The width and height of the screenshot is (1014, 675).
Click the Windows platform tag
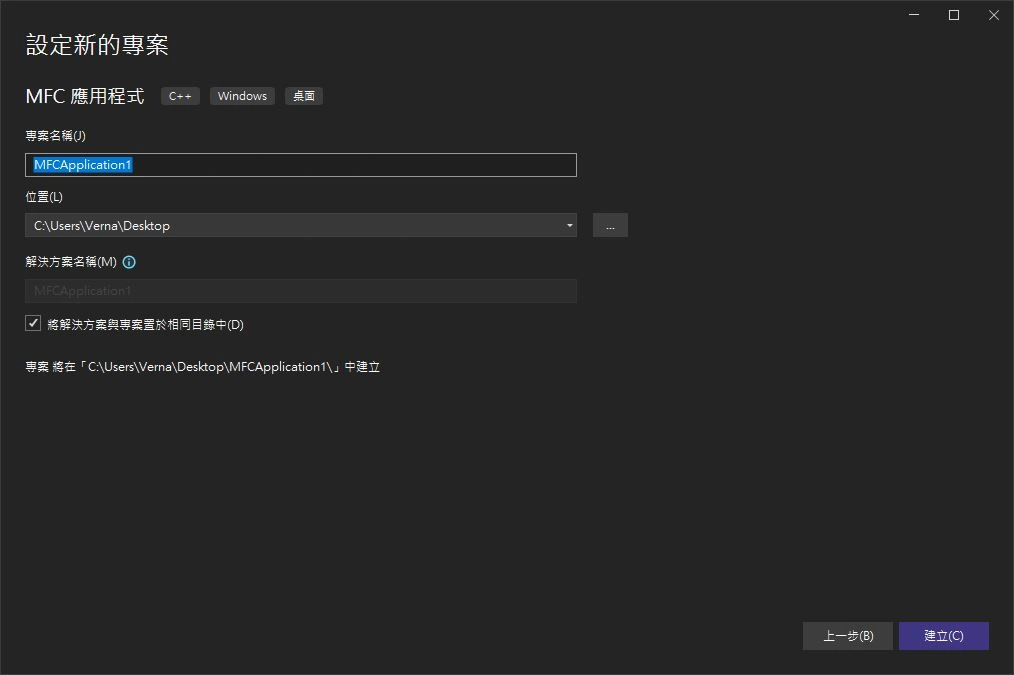(x=242, y=96)
